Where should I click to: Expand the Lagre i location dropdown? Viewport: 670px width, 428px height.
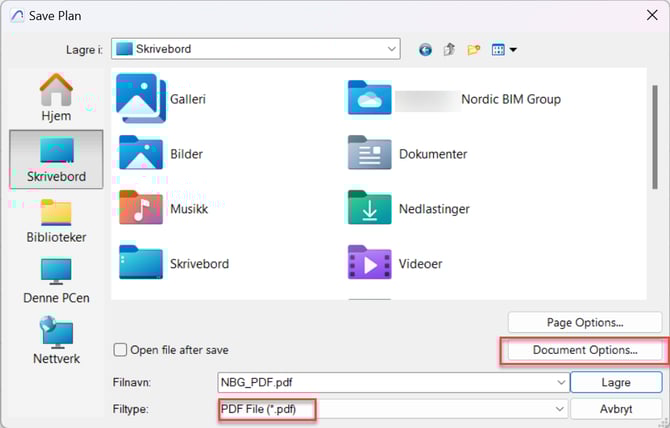pos(389,48)
